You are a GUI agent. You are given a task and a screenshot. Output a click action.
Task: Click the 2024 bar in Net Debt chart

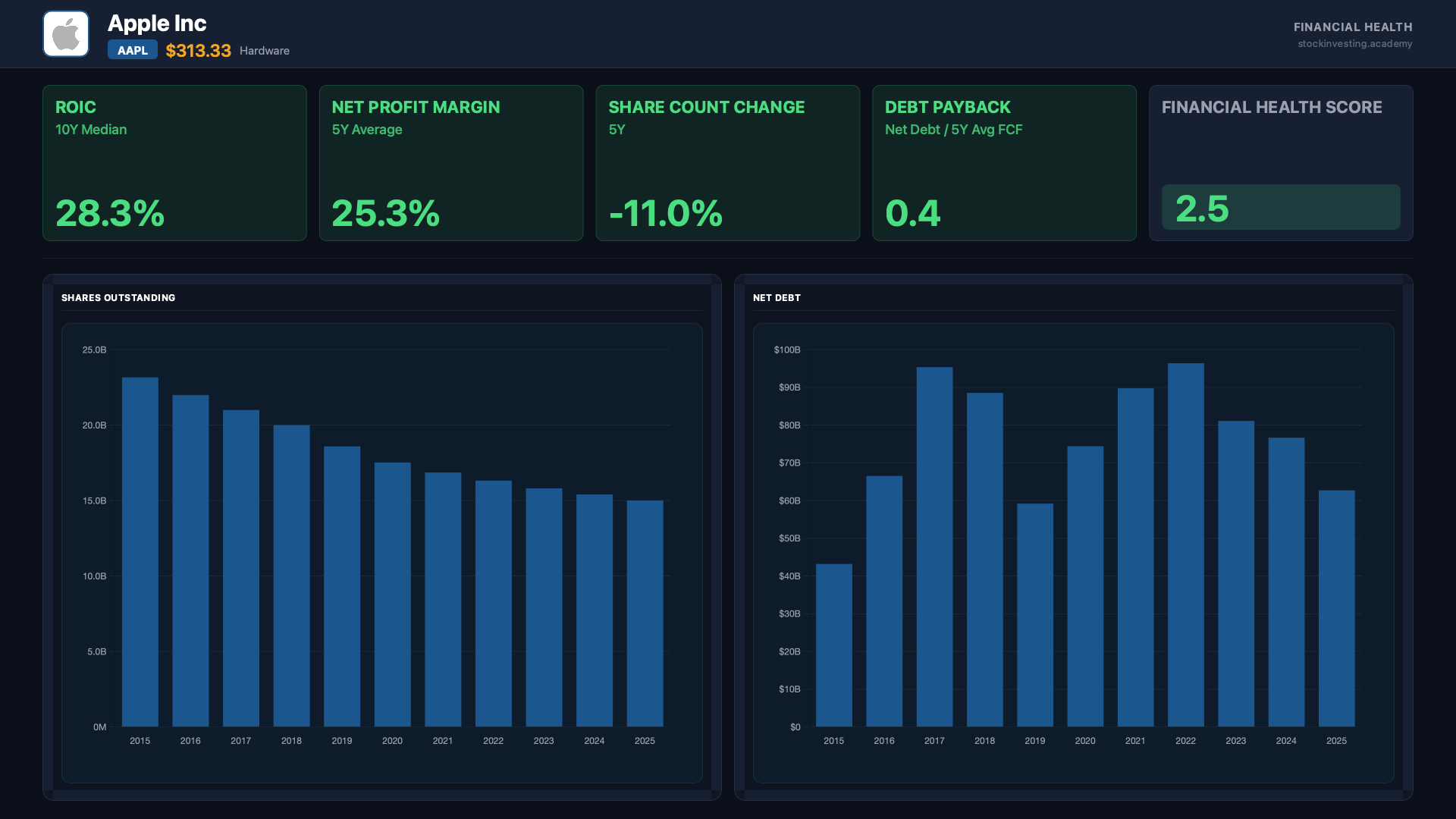(x=1286, y=582)
